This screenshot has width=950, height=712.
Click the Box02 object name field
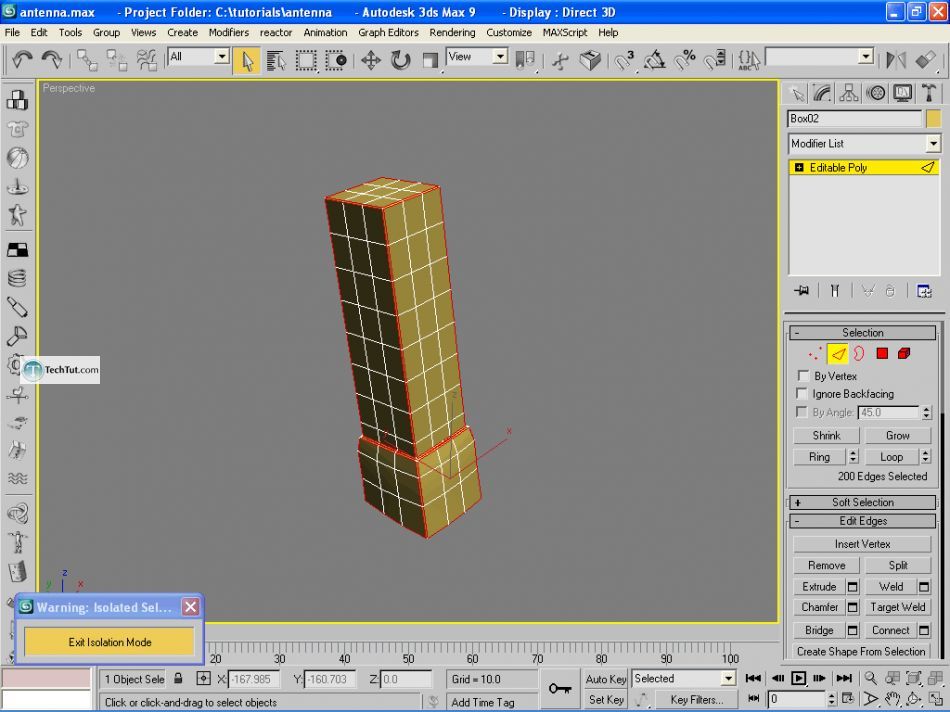[854, 119]
